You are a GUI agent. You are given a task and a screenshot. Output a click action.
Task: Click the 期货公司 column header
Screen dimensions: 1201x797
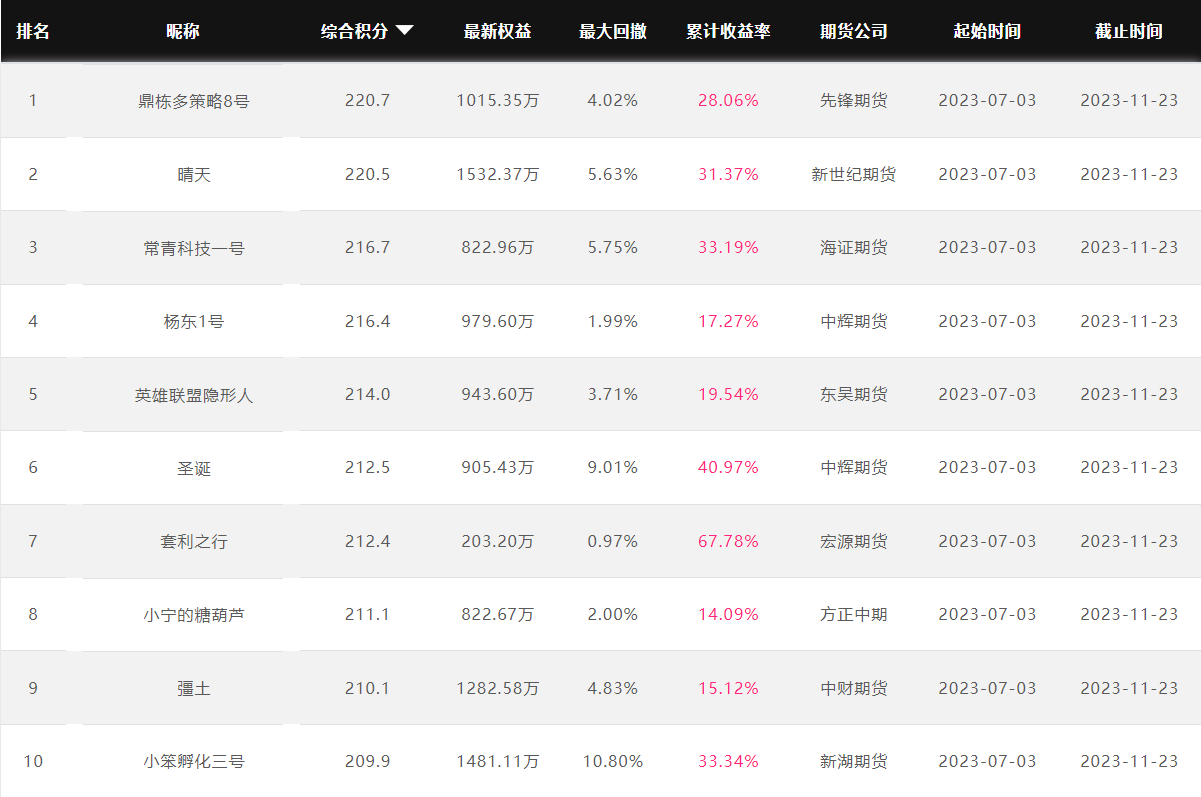pos(853,31)
